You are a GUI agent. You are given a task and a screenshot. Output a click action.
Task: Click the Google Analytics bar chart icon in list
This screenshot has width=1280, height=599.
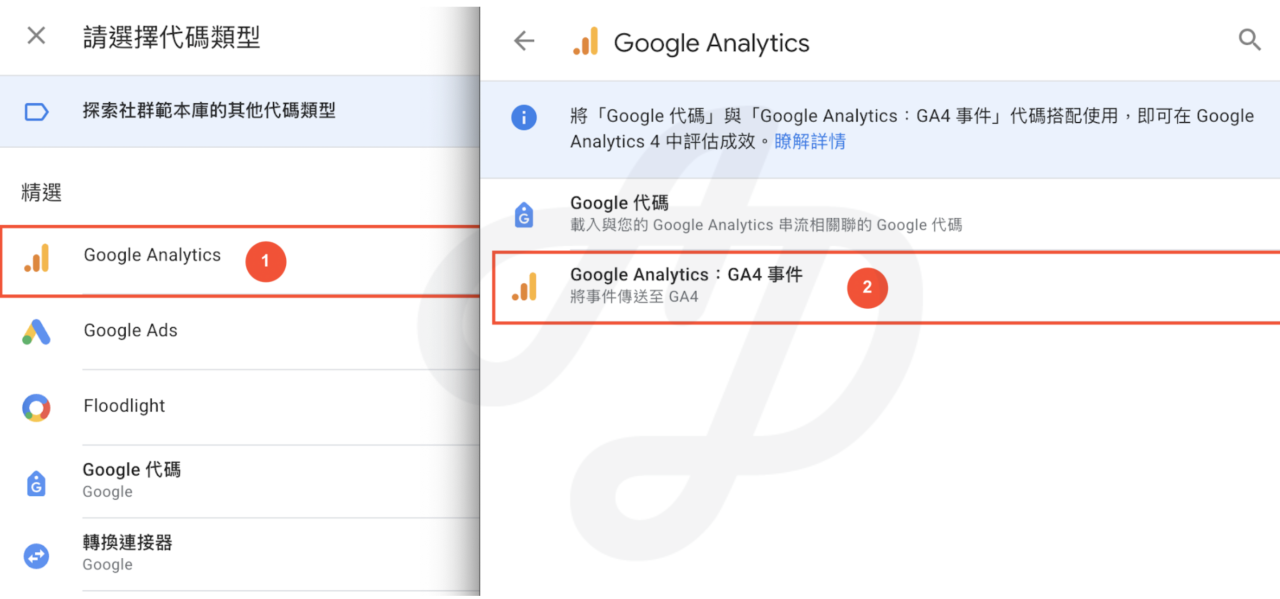(36, 258)
